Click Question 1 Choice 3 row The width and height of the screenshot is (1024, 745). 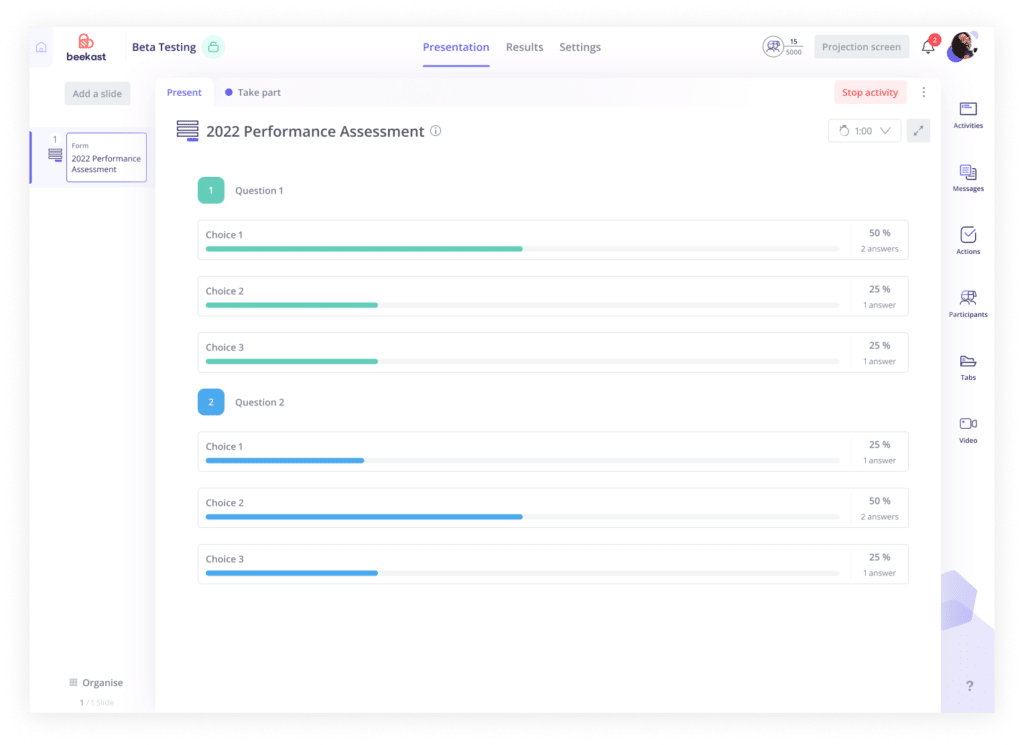click(553, 353)
